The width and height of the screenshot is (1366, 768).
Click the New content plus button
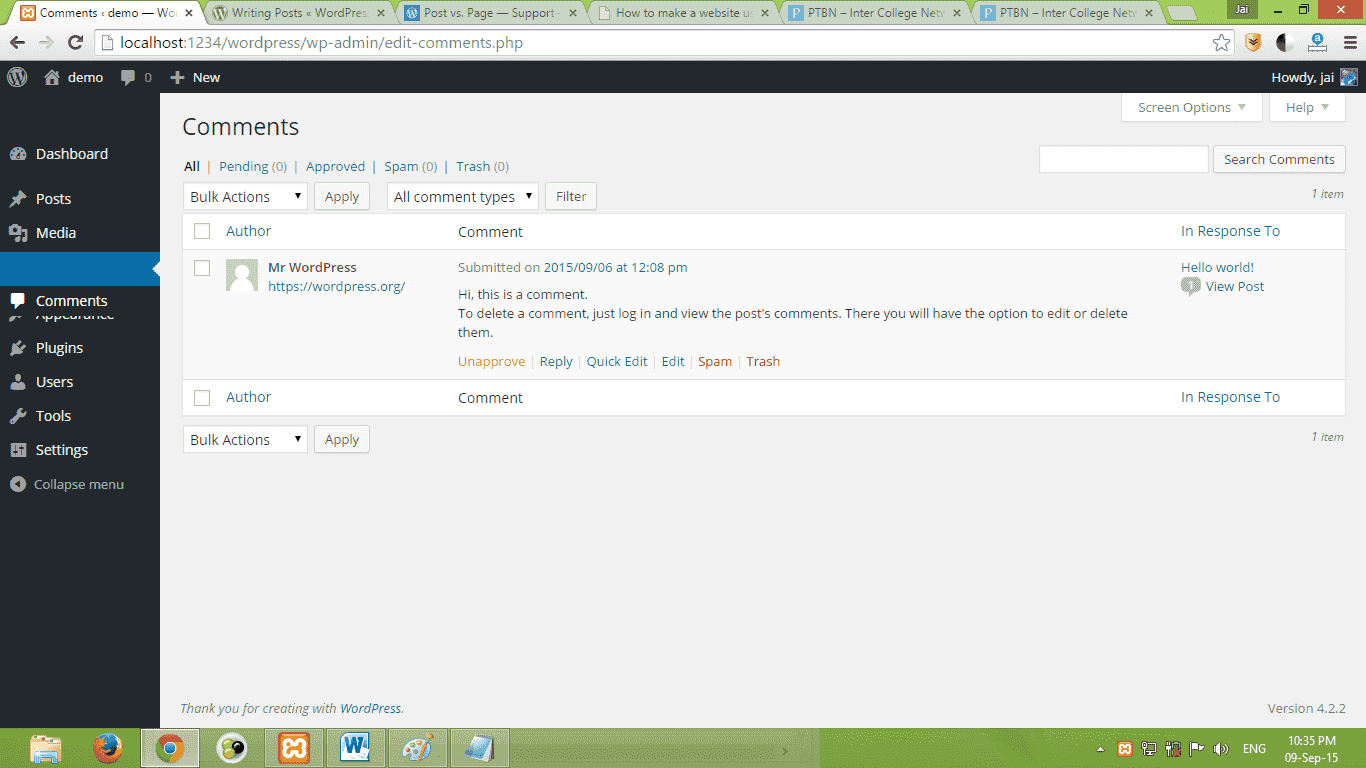(x=177, y=77)
